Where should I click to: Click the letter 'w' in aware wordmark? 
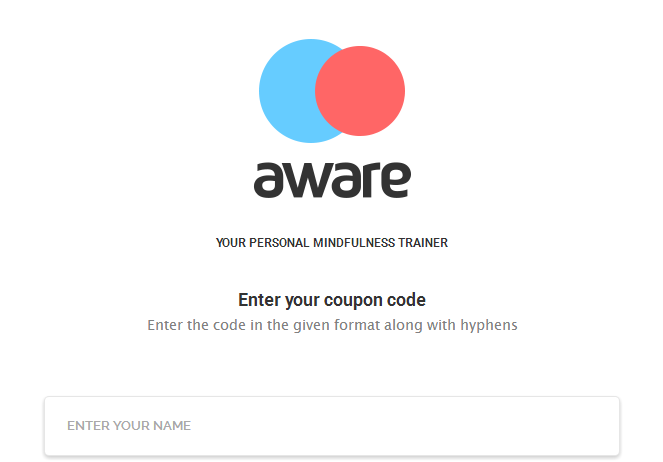click(x=307, y=181)
